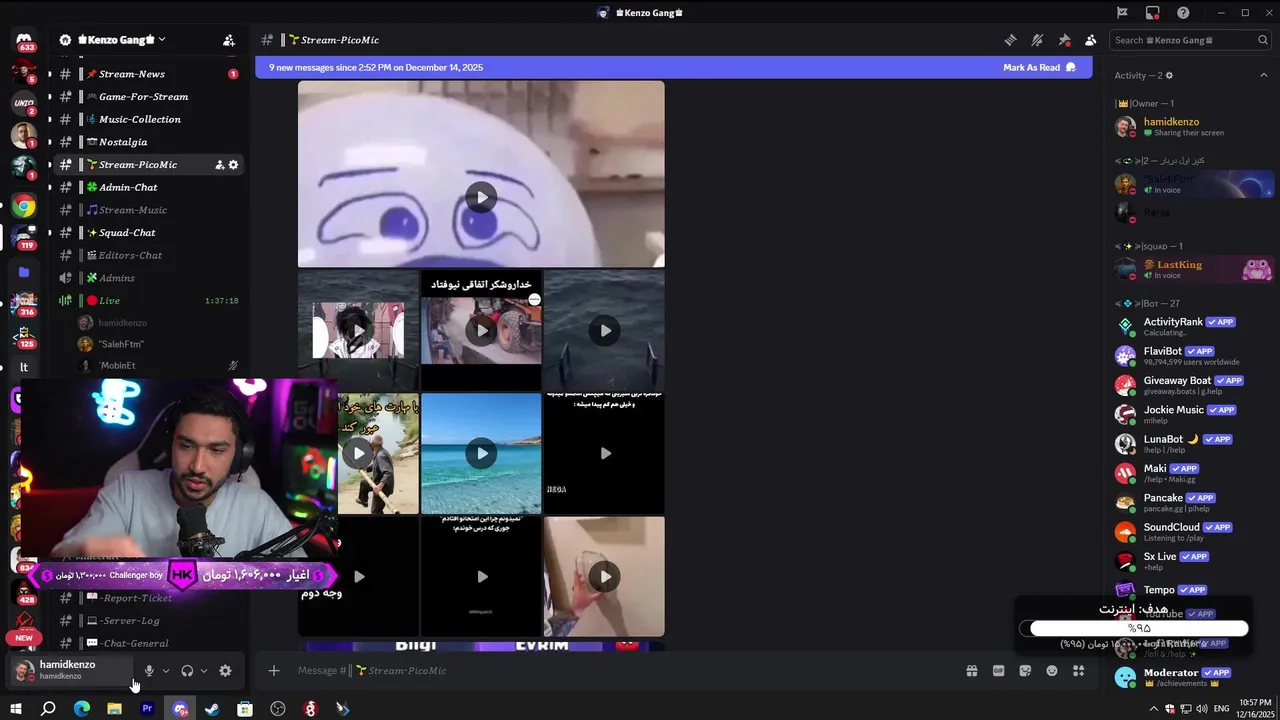This screenshot has width=1280, height=720.
Task: Select LastKing member in list
Action: [x=1192, y=270]
